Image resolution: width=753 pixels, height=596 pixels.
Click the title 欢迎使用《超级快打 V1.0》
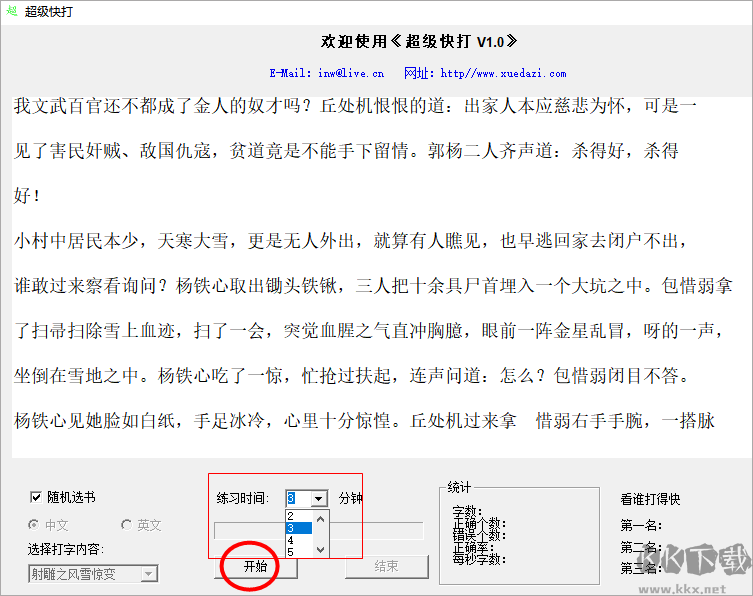point(419,41)
